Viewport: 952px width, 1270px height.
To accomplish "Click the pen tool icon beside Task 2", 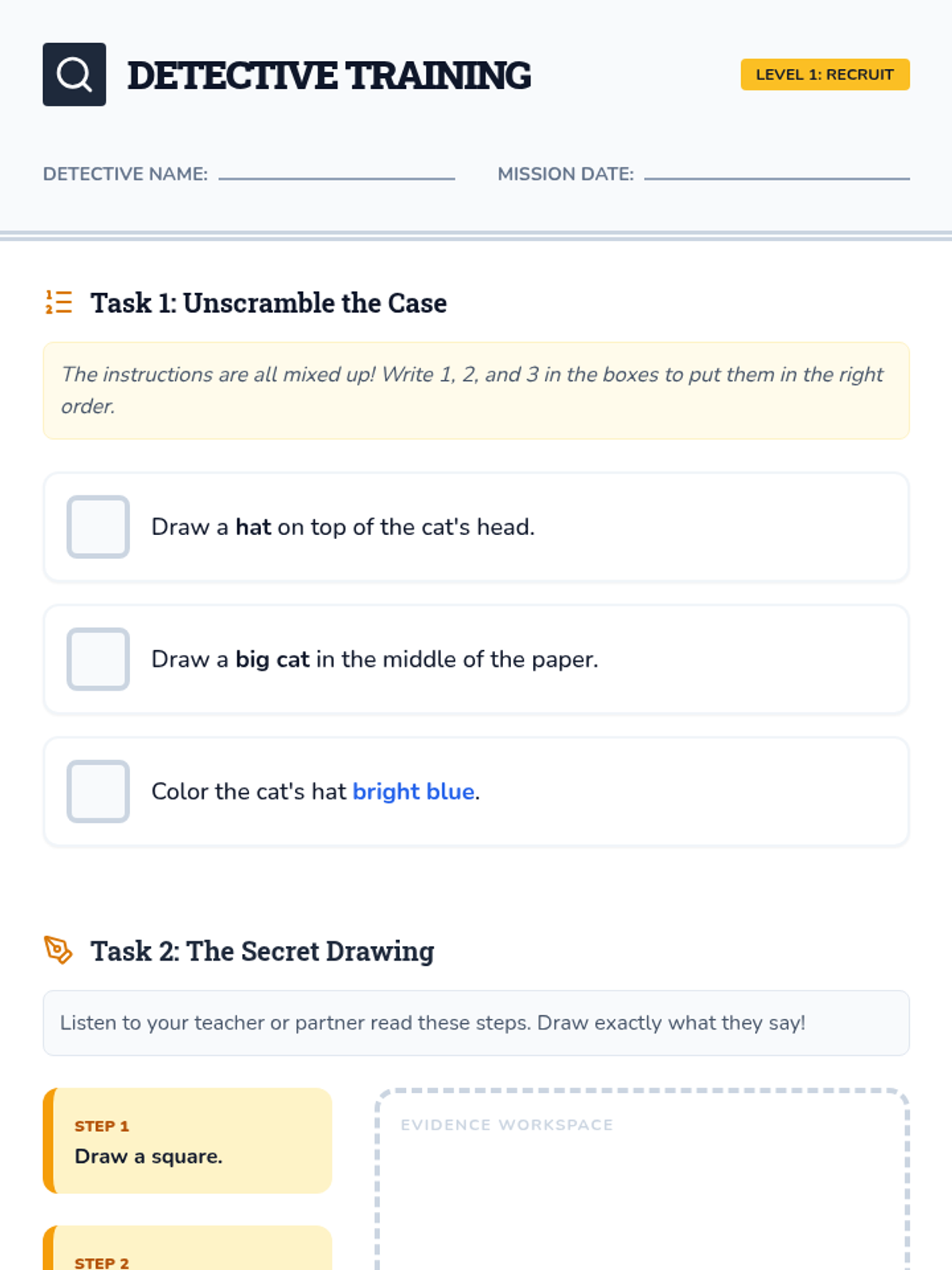I will point(59,950).
